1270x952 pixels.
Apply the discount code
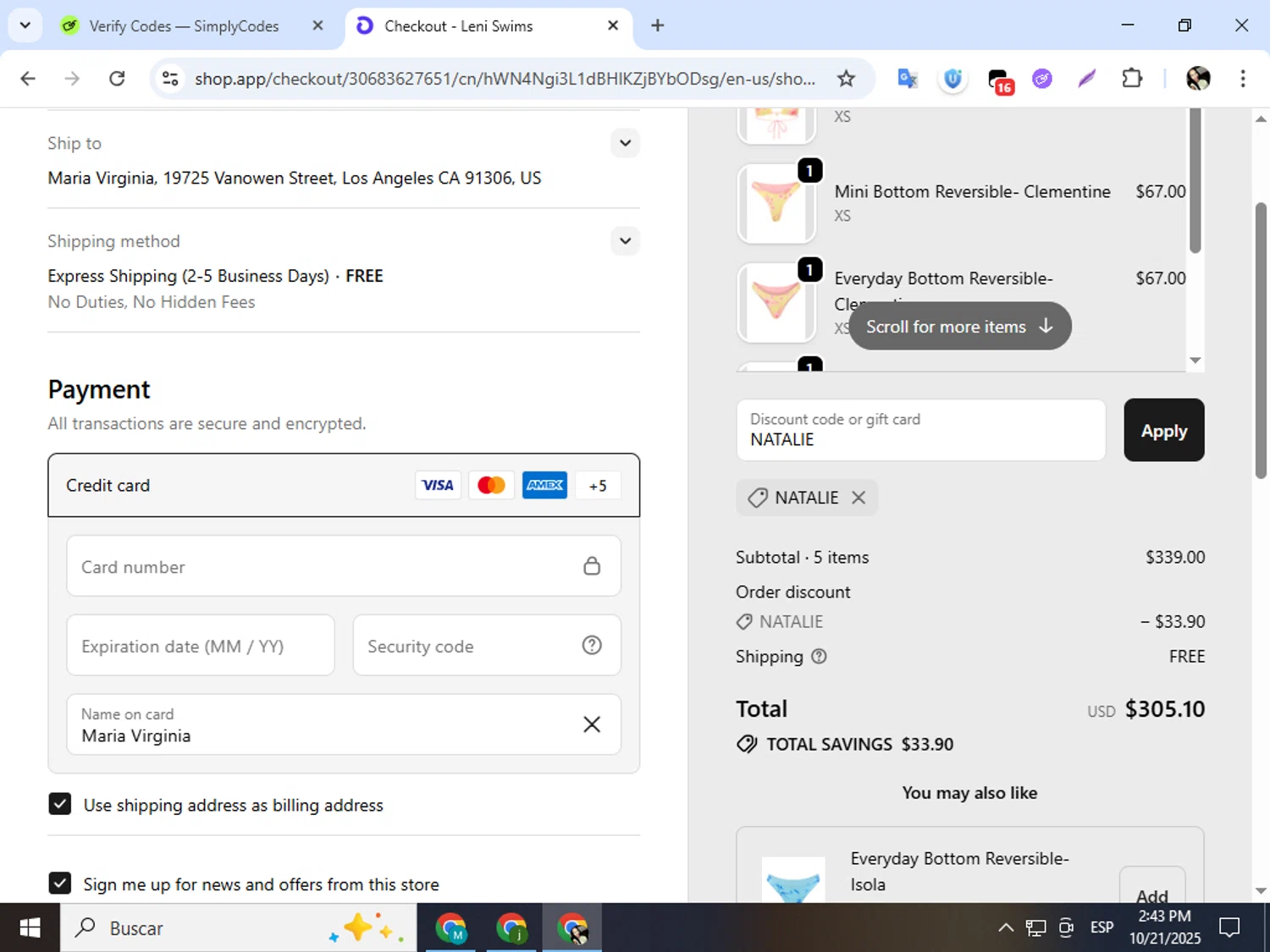1164,430
